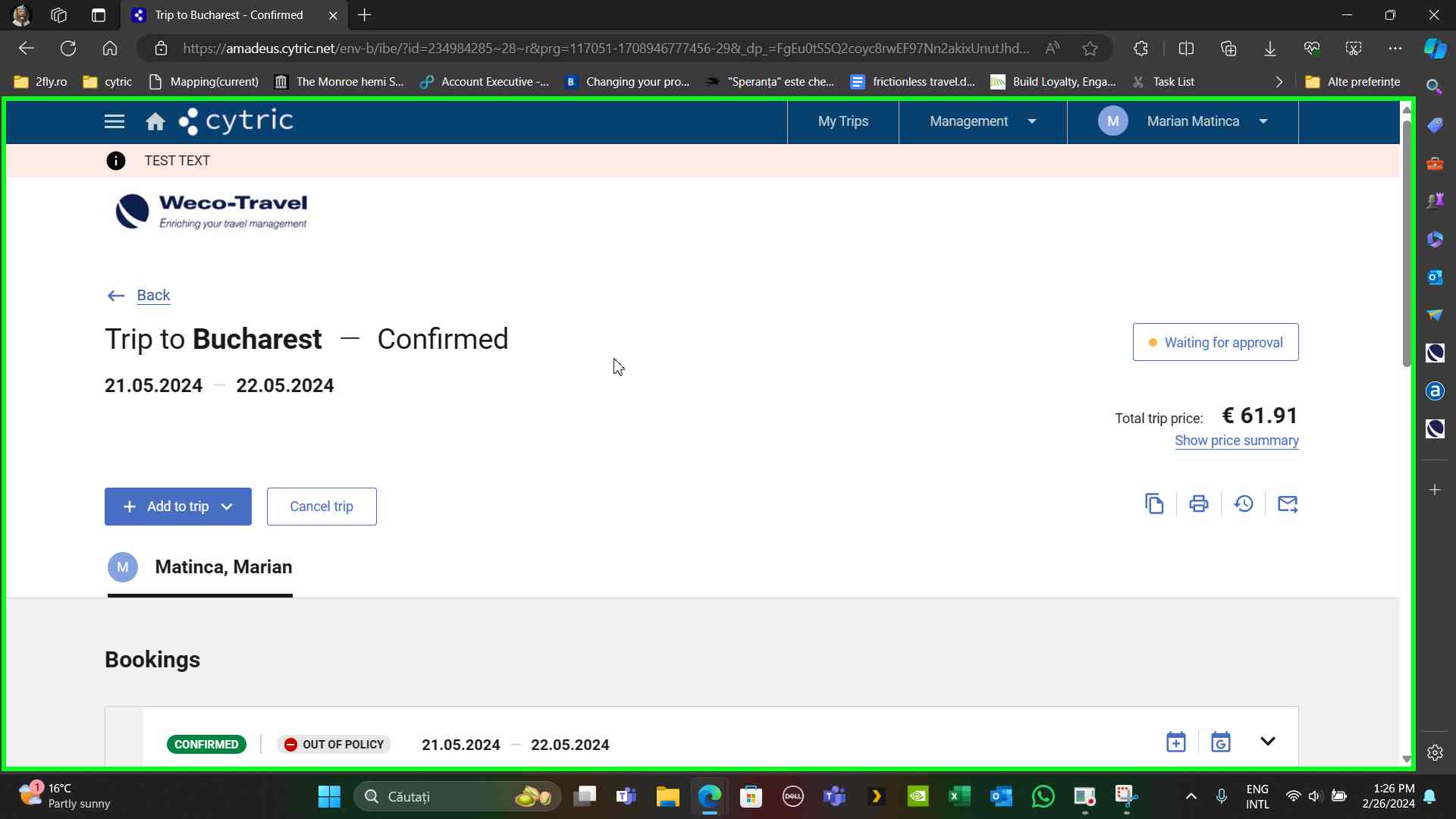Open Edge sidebar Outlook icon

pyautogui.click(x=1435, y=277)
